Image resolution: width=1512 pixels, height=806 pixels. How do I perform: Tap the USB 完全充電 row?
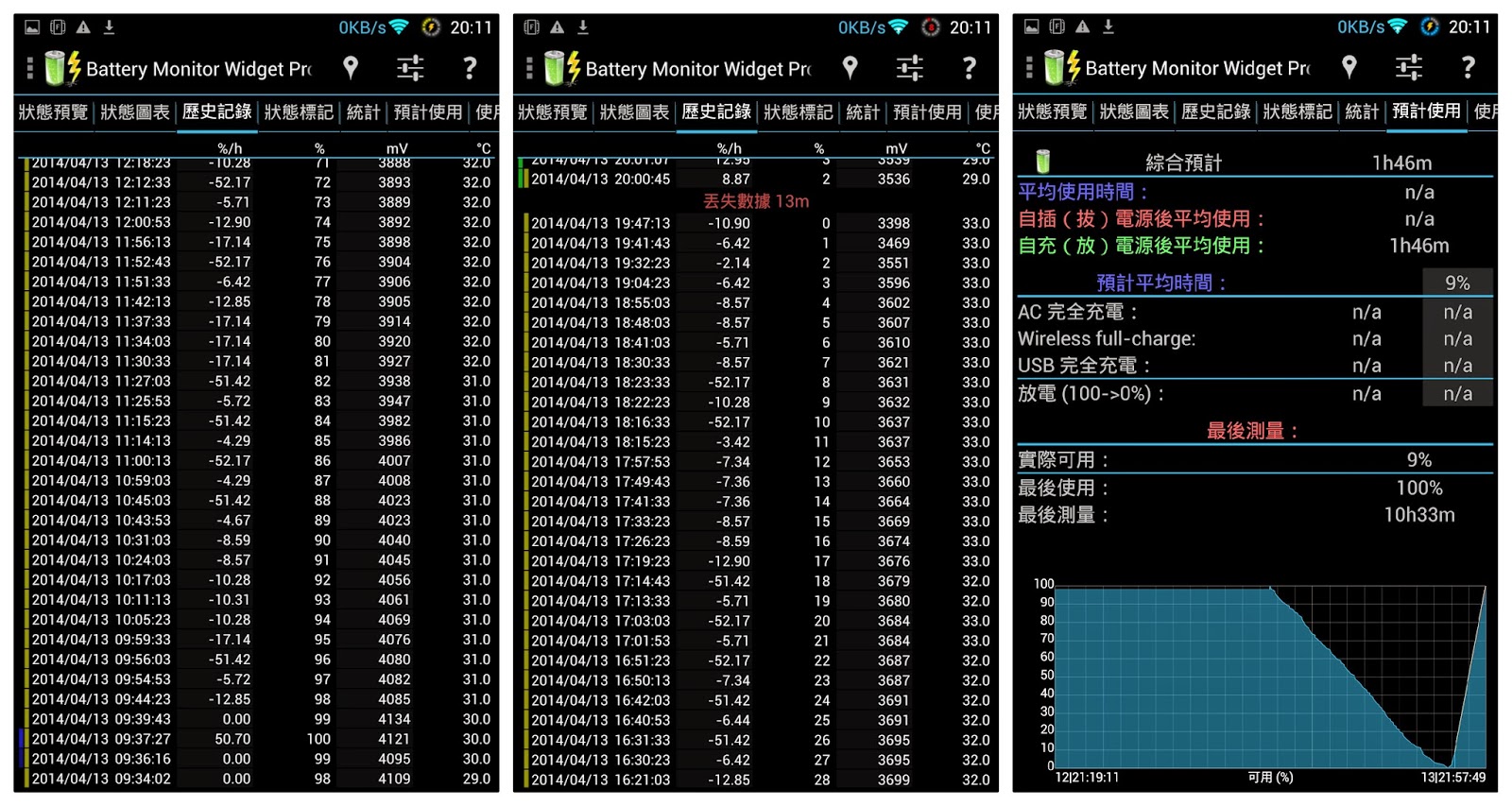tap(1255, 366)
